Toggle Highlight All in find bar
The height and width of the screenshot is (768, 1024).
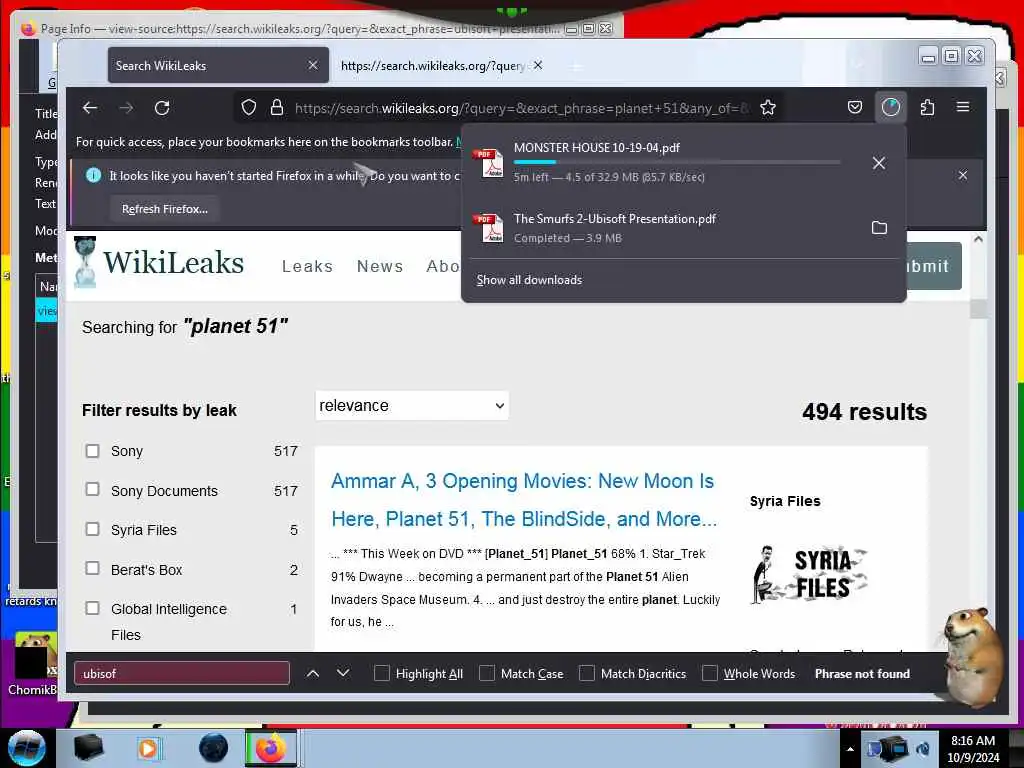click(381, 673)
